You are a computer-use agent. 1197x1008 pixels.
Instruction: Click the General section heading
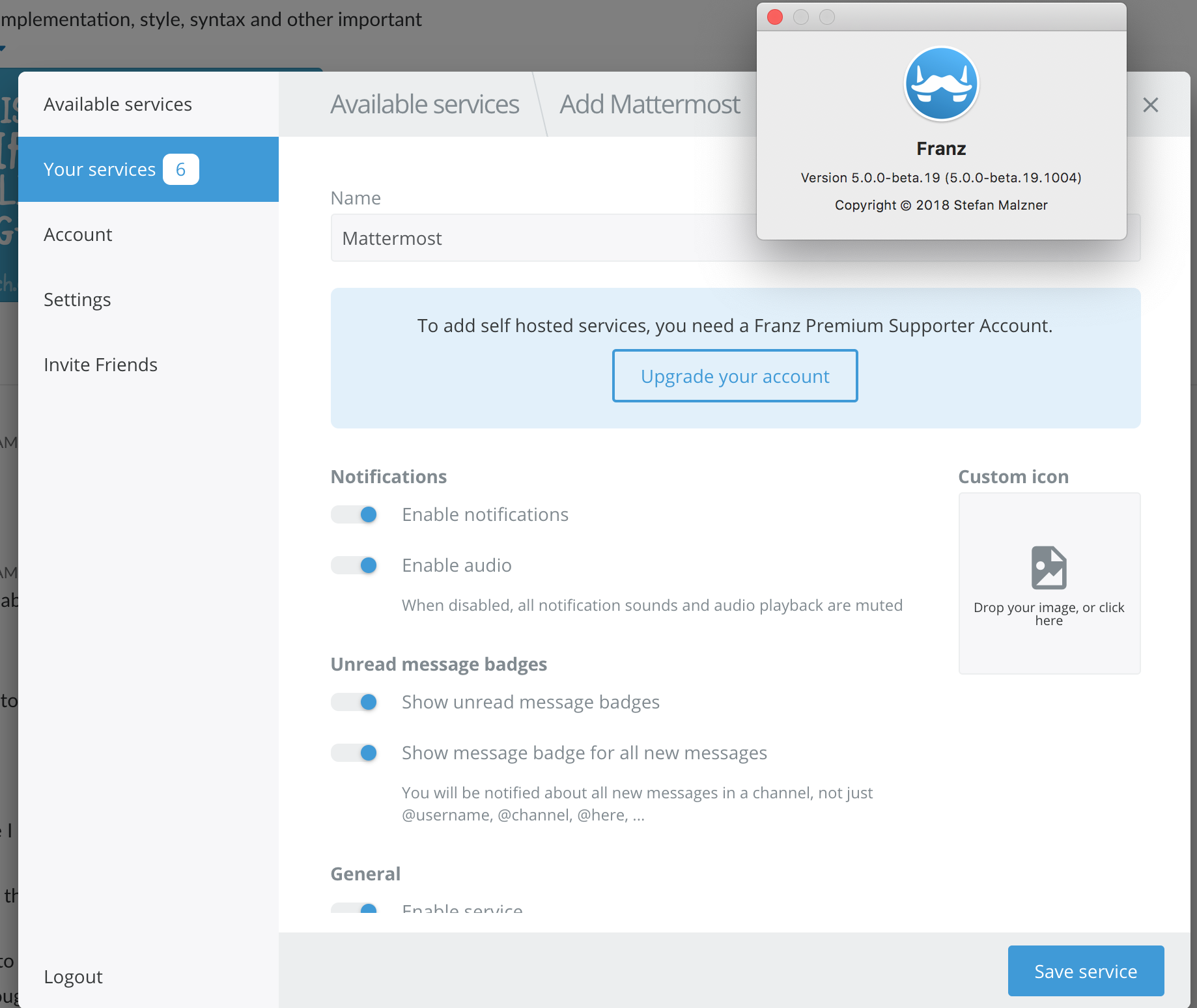(x=365, y=874)
